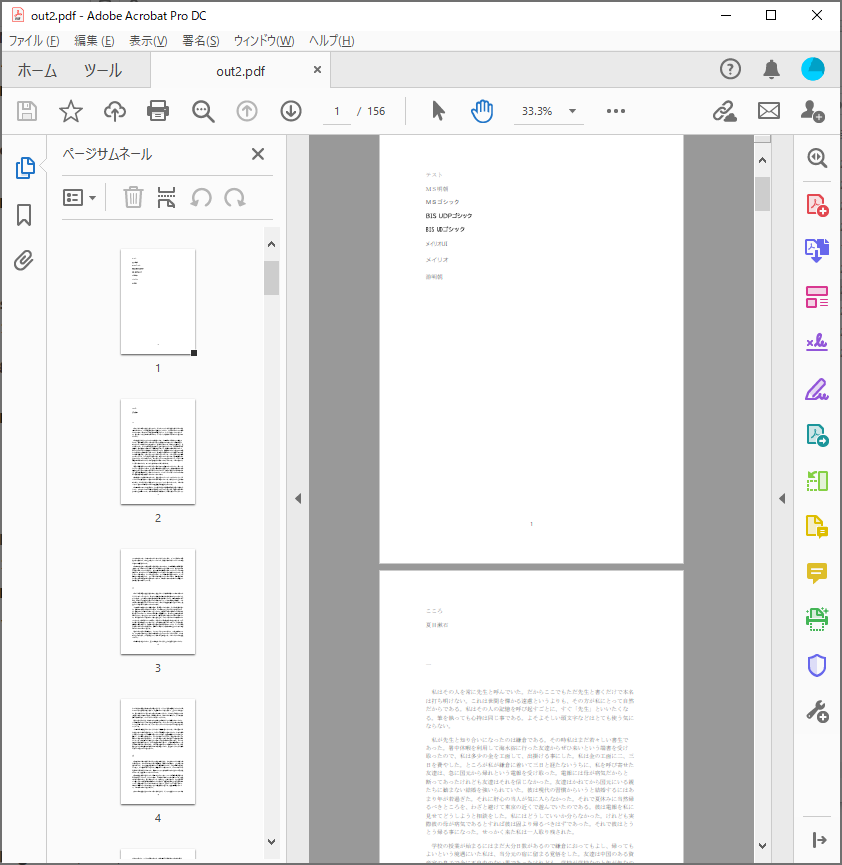Viewport: 842px width, 865px height.
Task: View notifications bell
Action: tap(771, 70)
